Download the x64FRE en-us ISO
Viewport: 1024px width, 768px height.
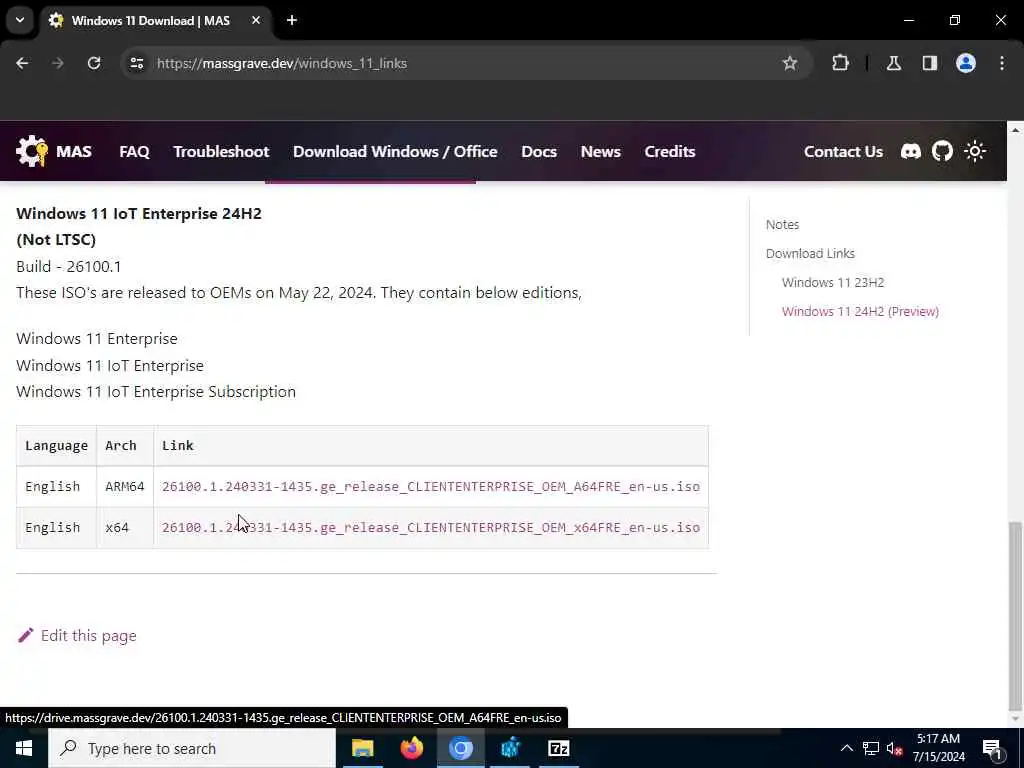pyautogui.click(x=431, y=528)
